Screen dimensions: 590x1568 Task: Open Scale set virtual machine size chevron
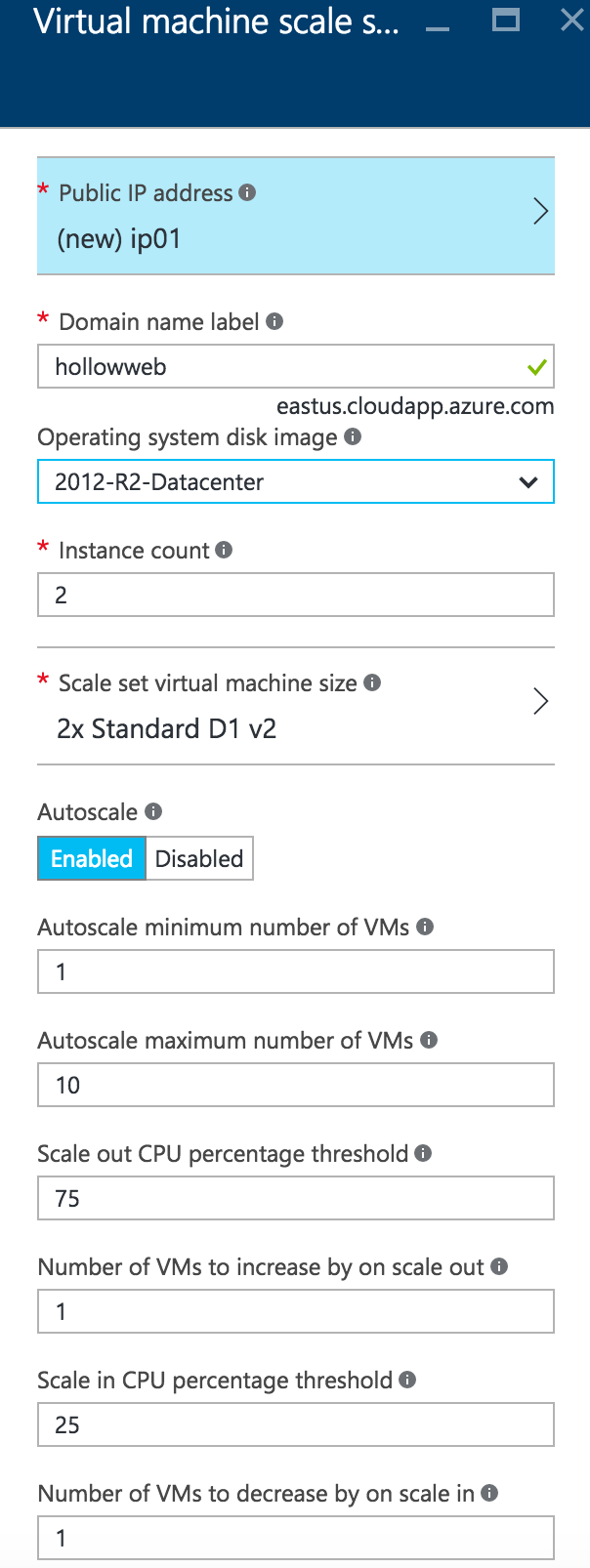[x=540, y=702]
